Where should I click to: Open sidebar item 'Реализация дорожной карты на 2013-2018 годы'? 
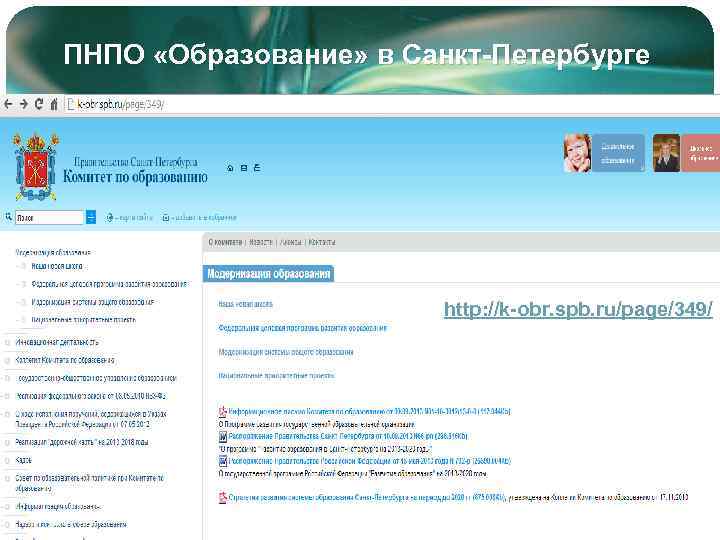point(82,442)
